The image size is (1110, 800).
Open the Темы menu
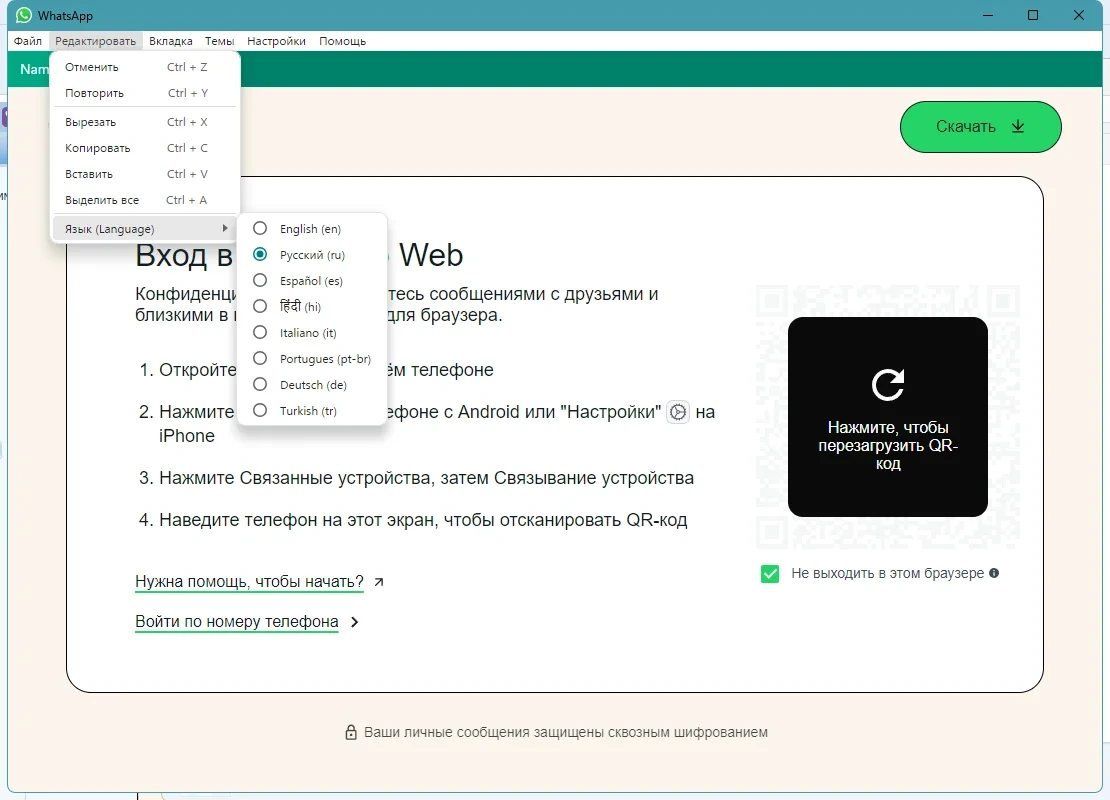click(x=219, y=41)
